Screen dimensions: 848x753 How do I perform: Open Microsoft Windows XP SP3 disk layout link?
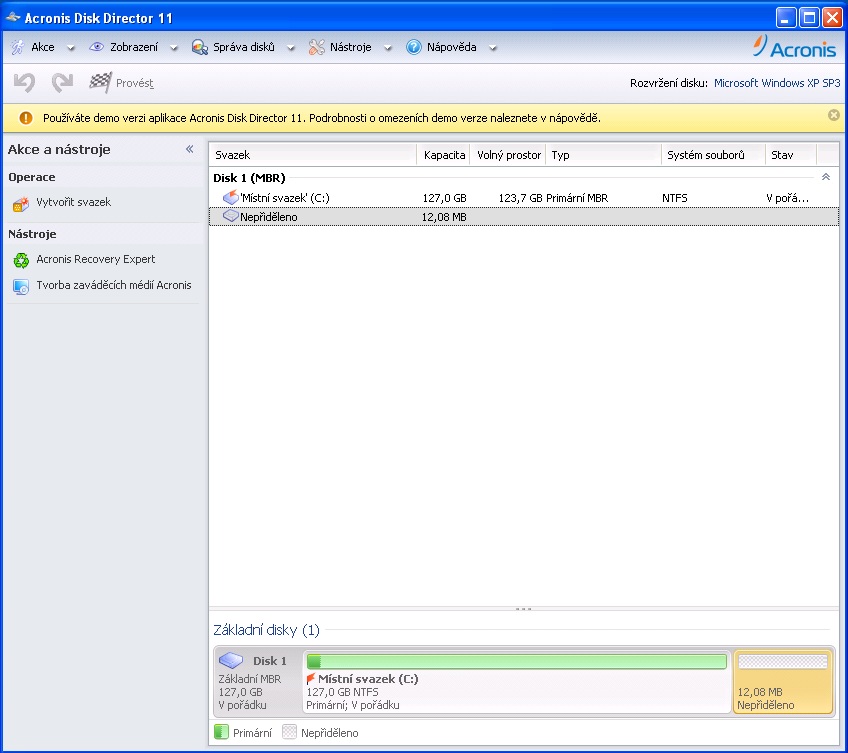777,83
